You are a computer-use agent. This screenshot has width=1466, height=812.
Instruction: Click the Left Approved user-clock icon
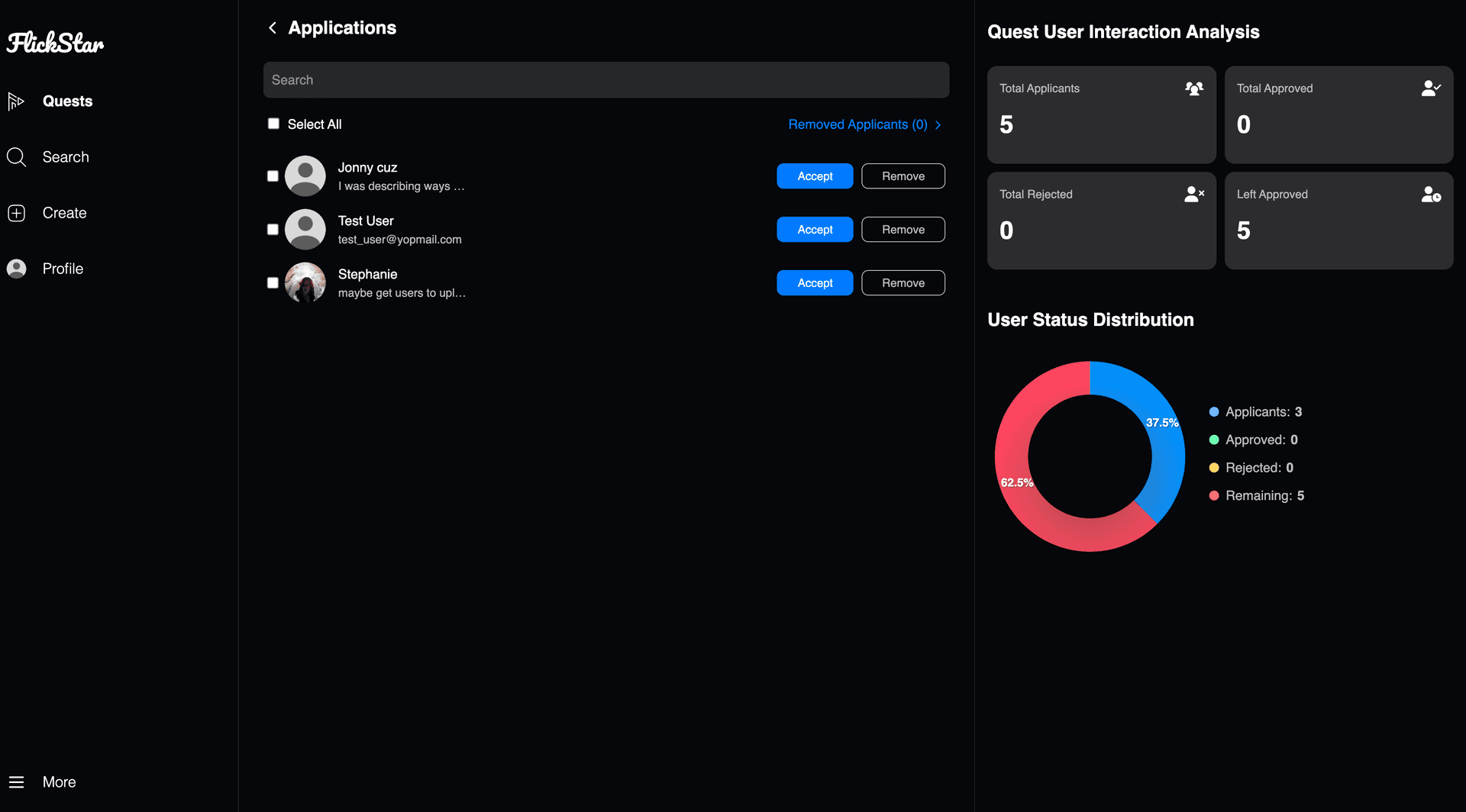[1431, 195]
